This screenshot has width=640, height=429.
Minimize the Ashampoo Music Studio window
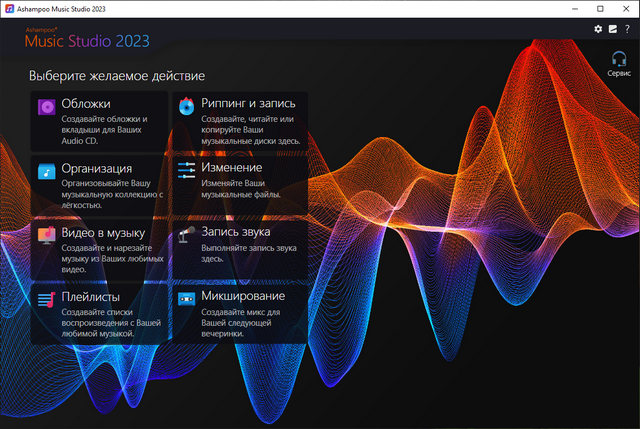tap(569, 8)
